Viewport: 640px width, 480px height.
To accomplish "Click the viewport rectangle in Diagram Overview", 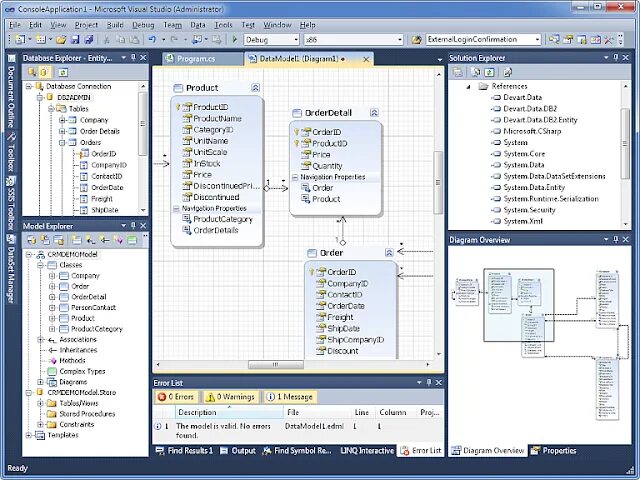I will click(x=519, y=305).
